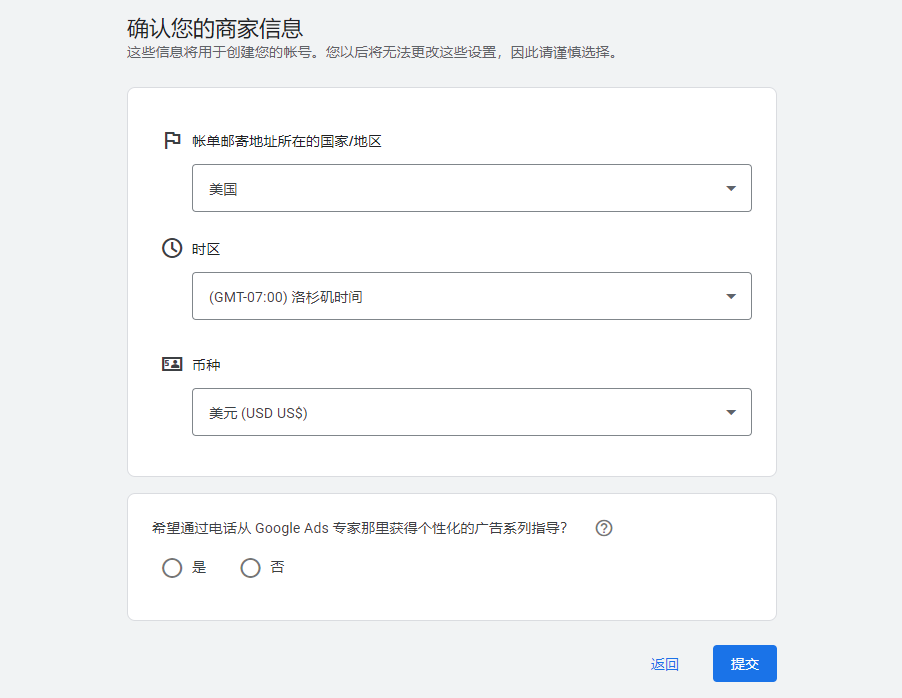Click the 美元 (USD US$) value text
The width and height of the screenshot is (902, 698).
click(258, 413)
